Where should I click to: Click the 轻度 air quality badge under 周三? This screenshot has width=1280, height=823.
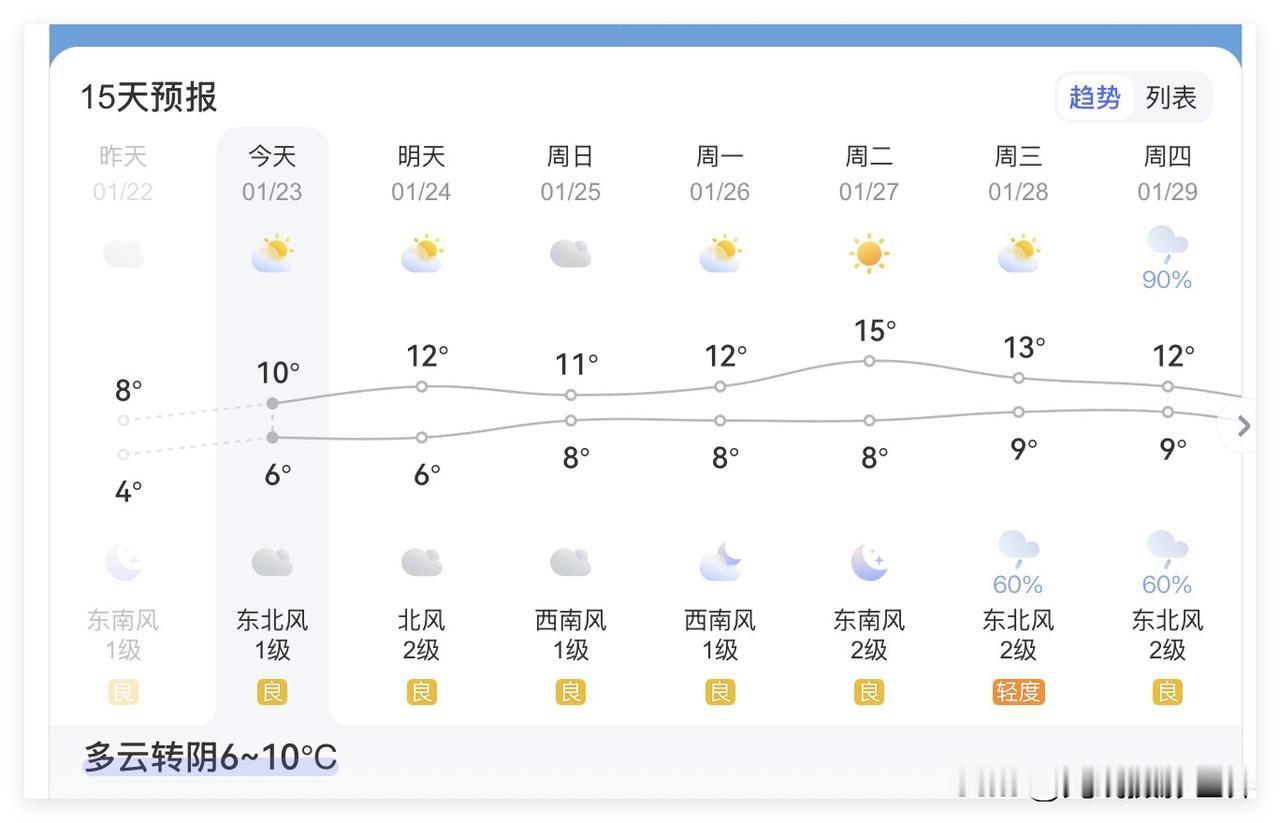pos(1017,690)
